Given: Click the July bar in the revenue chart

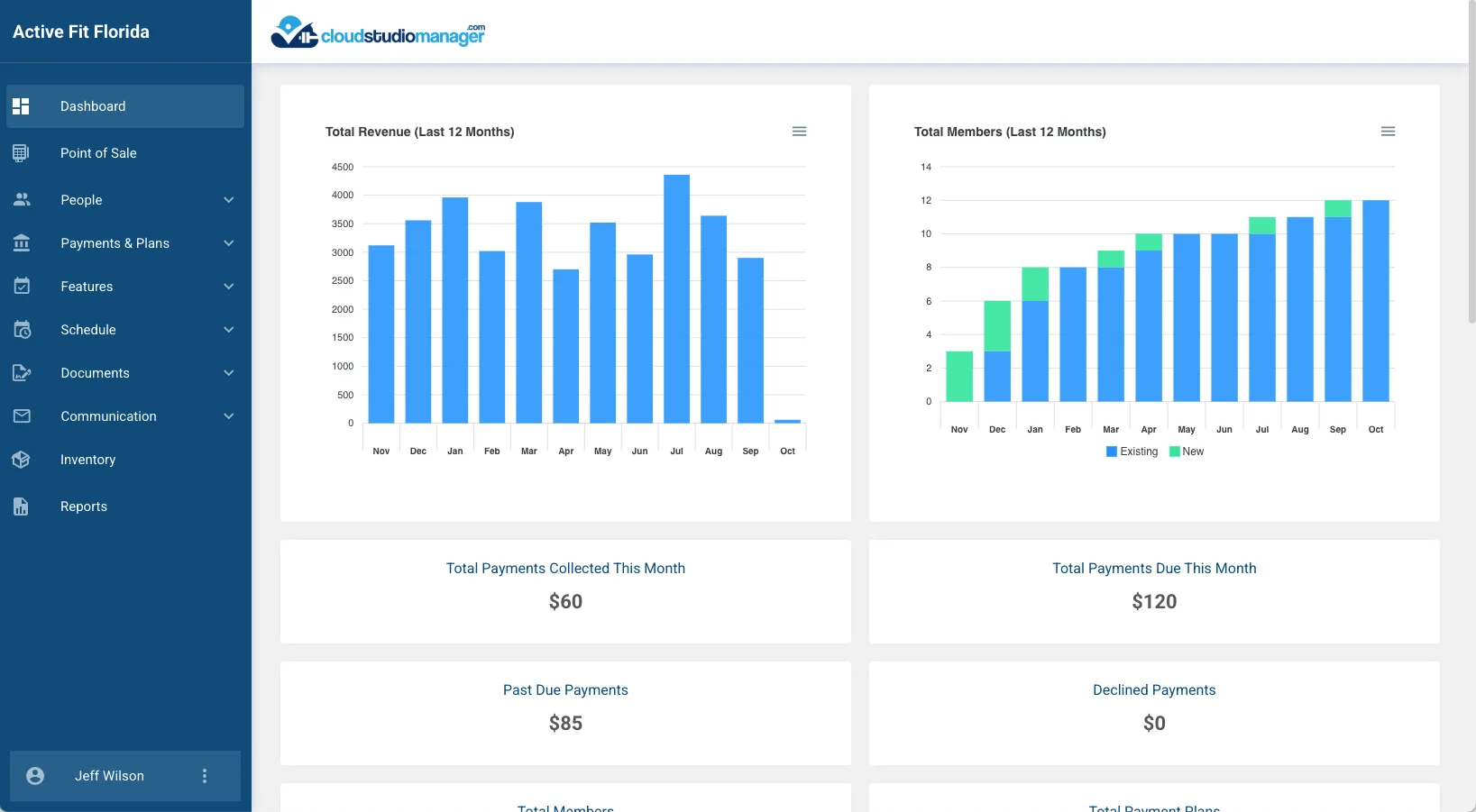Looking at the screenshot, I should click(676, 299).
